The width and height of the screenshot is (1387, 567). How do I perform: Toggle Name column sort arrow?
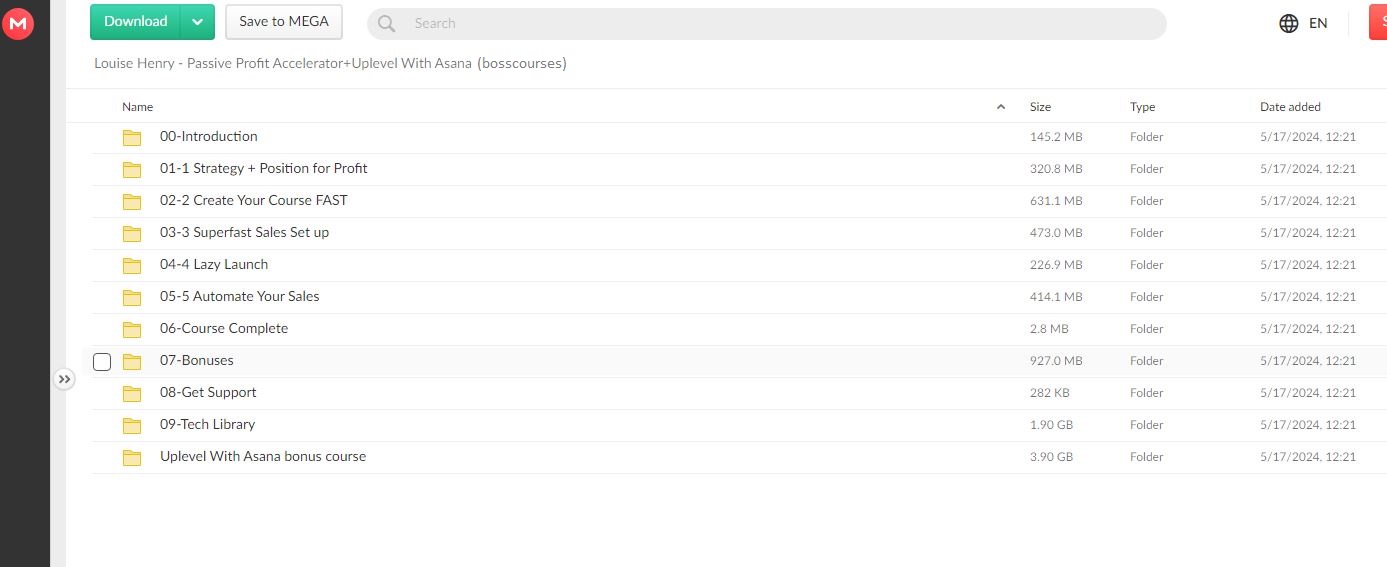point(1001,107)
